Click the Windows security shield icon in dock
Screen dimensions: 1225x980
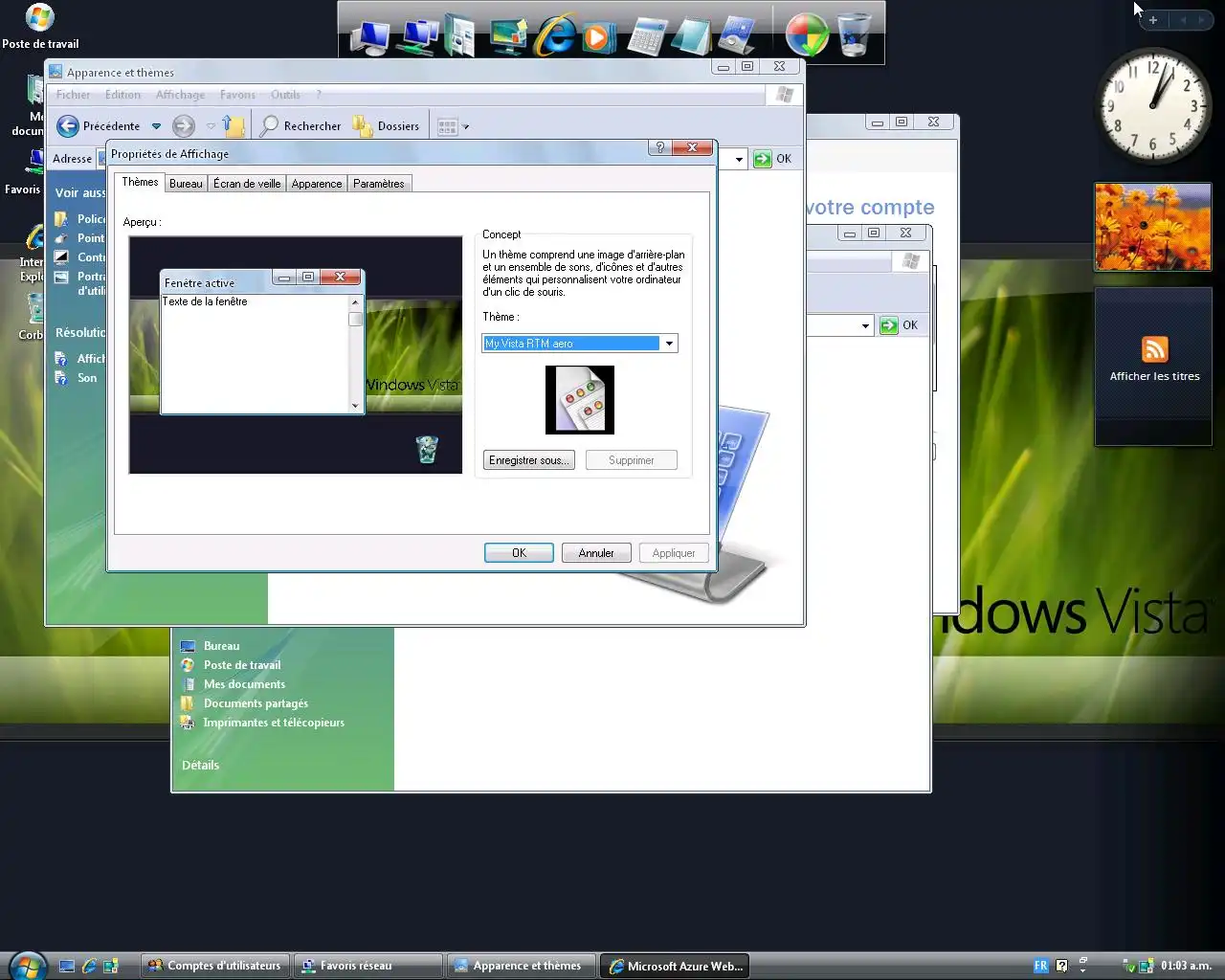[x=807, y=35]
